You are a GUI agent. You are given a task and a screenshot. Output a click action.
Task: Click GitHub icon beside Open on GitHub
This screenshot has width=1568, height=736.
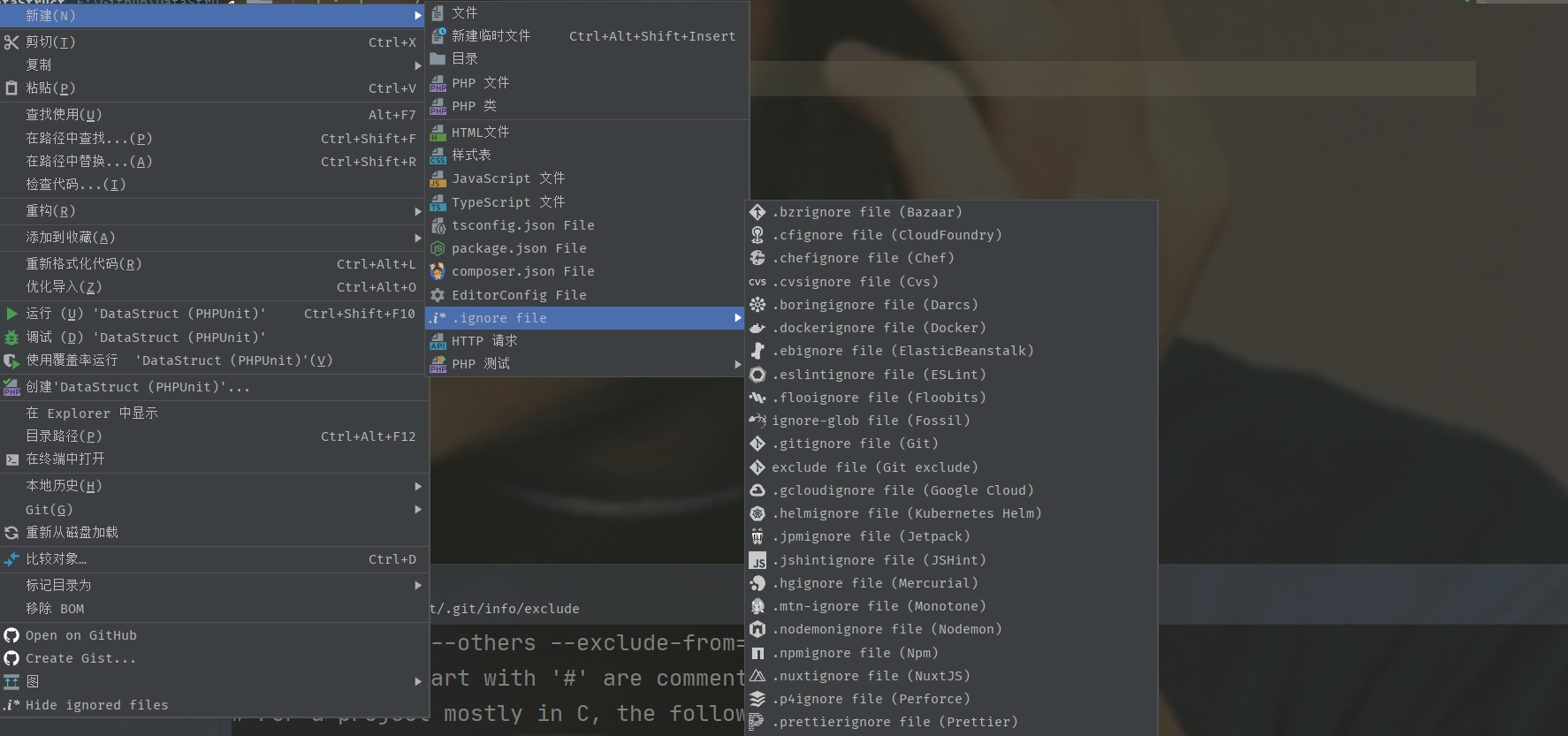(x=11, y=635)
